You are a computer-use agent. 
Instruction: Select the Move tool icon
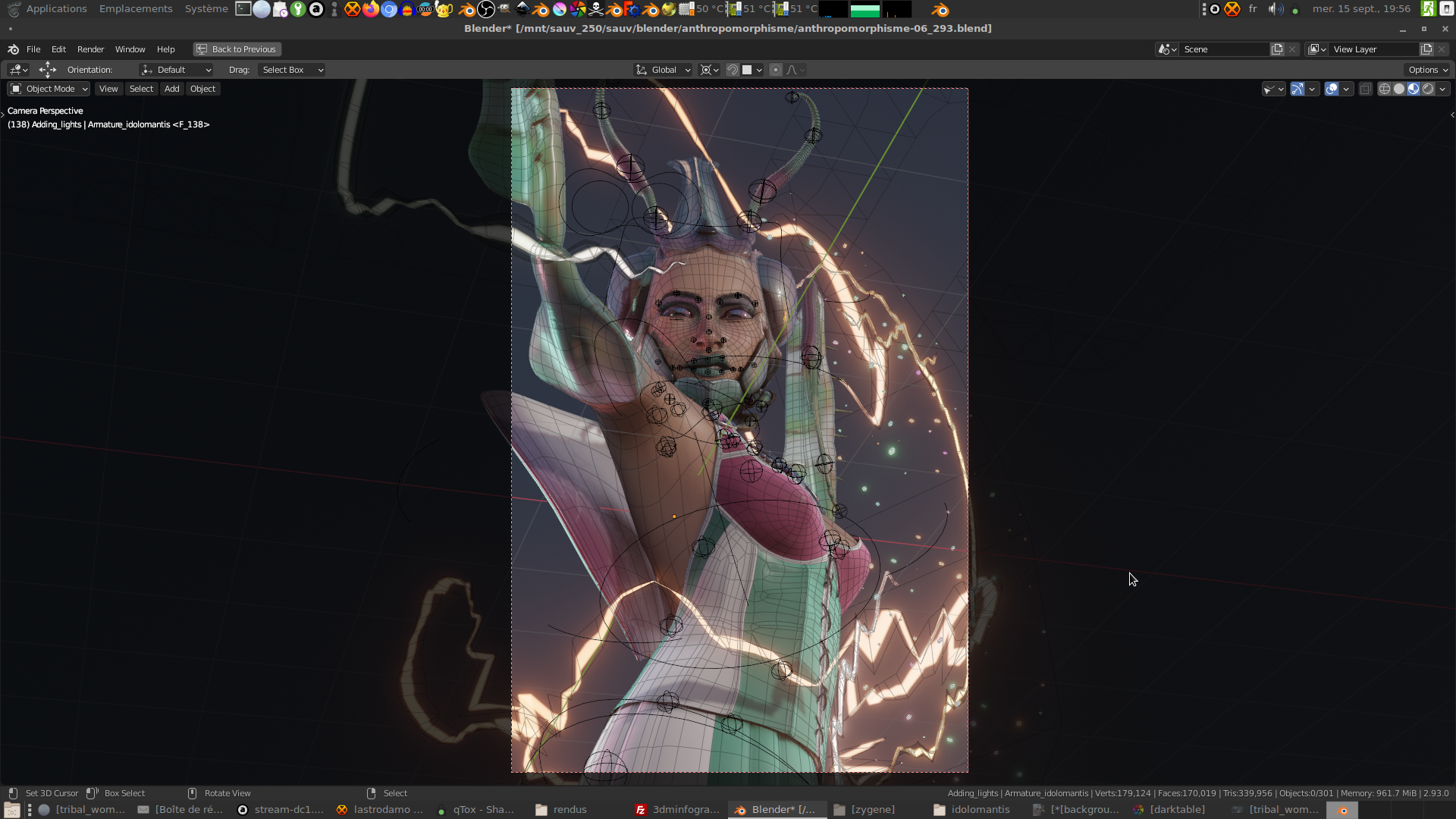click(x=48, y=70)
